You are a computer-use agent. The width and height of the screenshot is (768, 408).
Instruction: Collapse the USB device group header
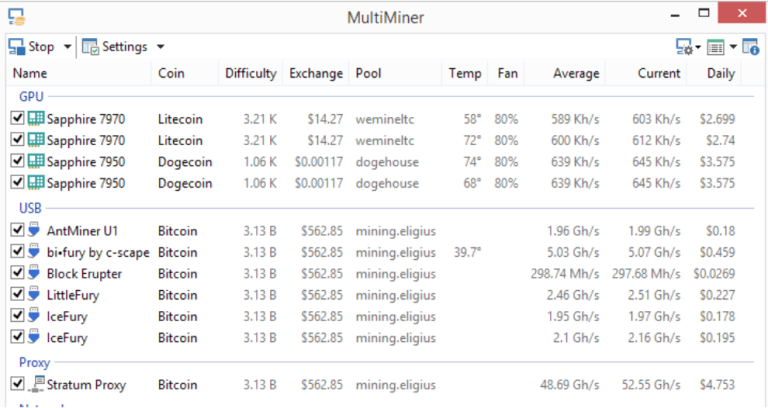click(30, 207)
